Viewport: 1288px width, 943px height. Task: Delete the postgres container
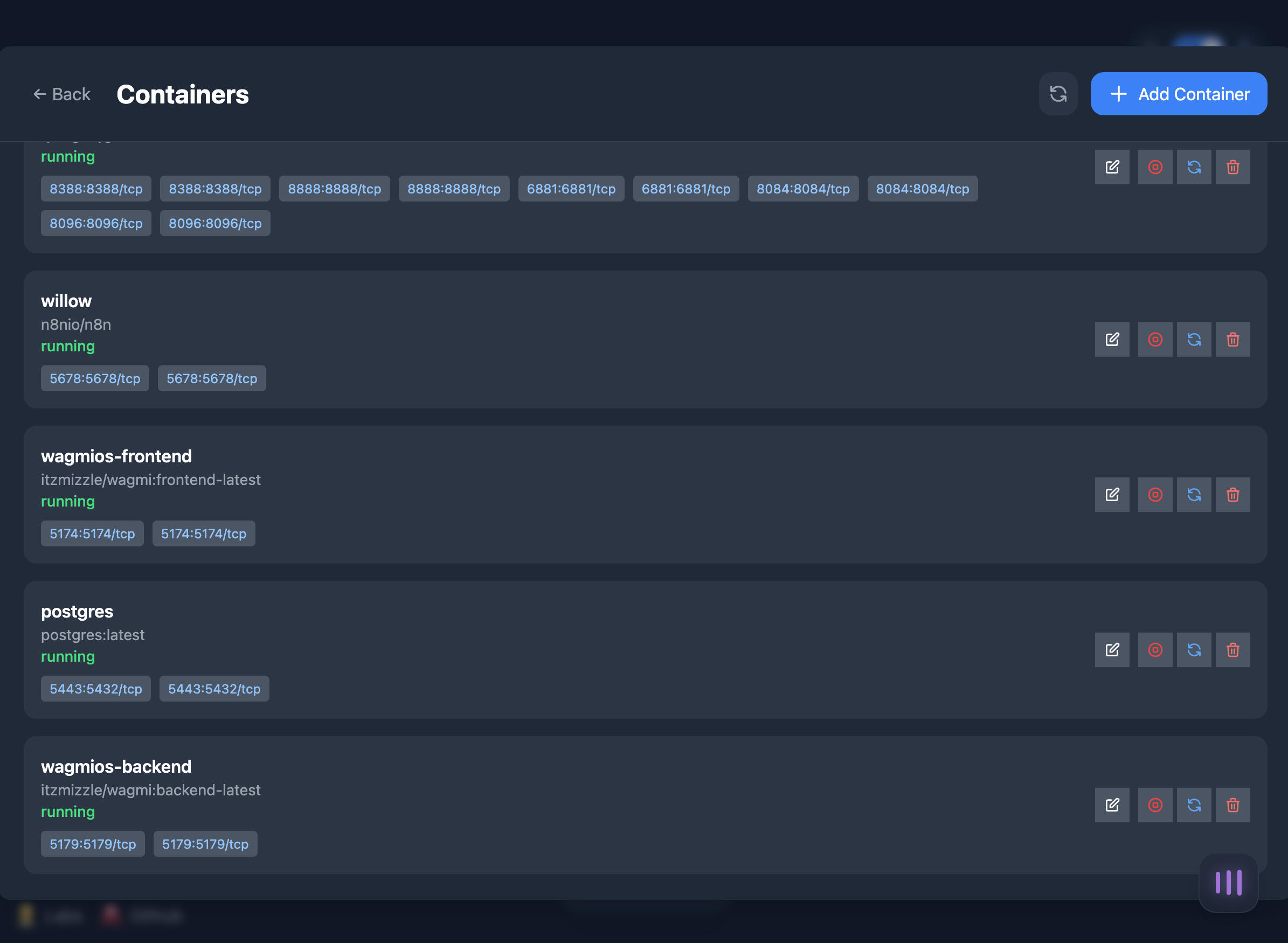1232,650
